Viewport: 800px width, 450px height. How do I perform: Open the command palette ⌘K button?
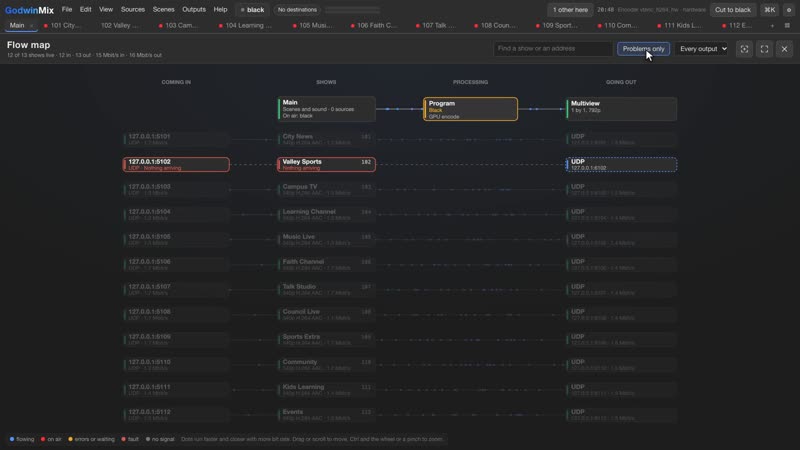769,10
